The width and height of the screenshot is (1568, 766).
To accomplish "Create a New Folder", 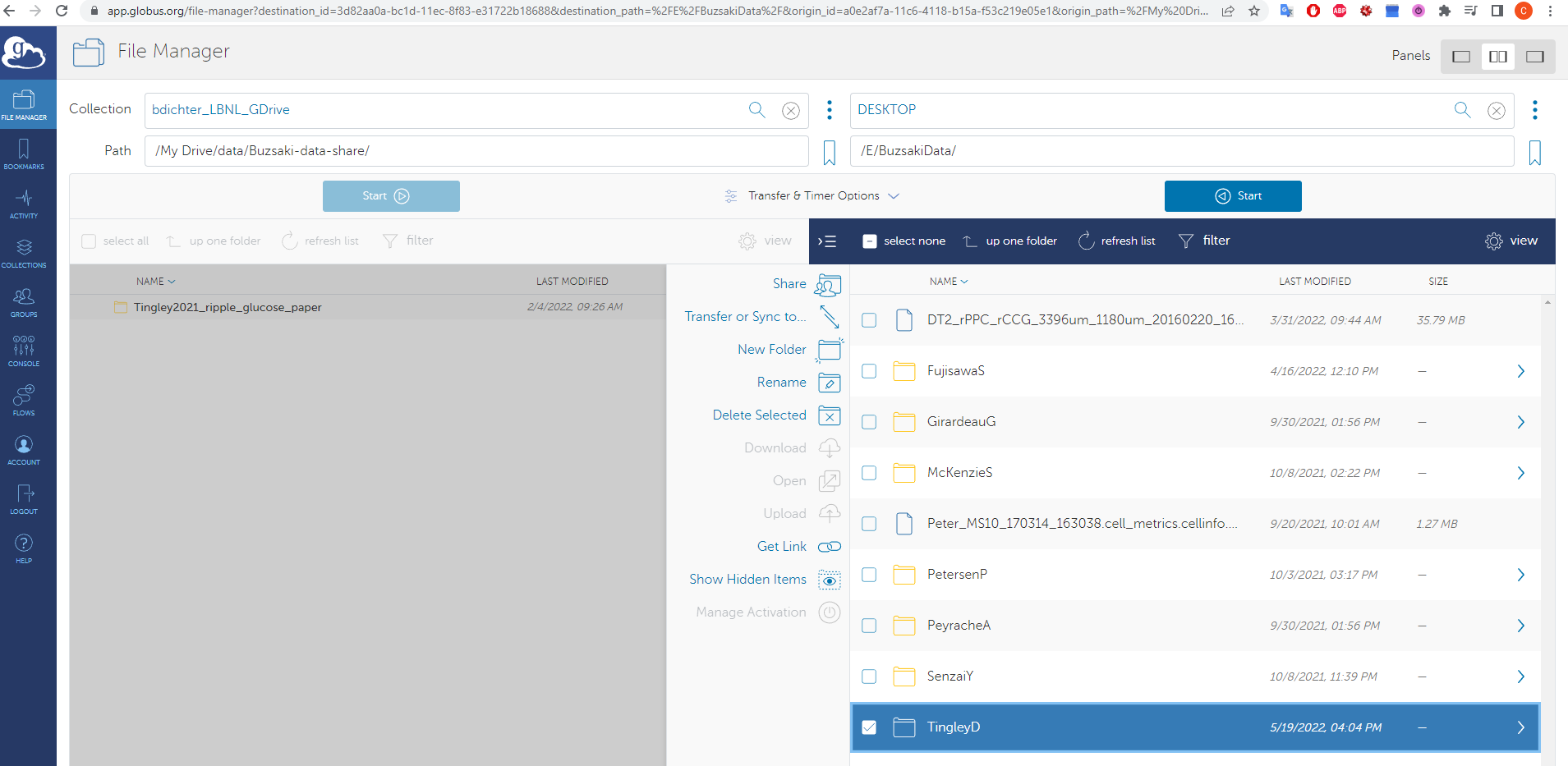I will (x=789, y=350).
